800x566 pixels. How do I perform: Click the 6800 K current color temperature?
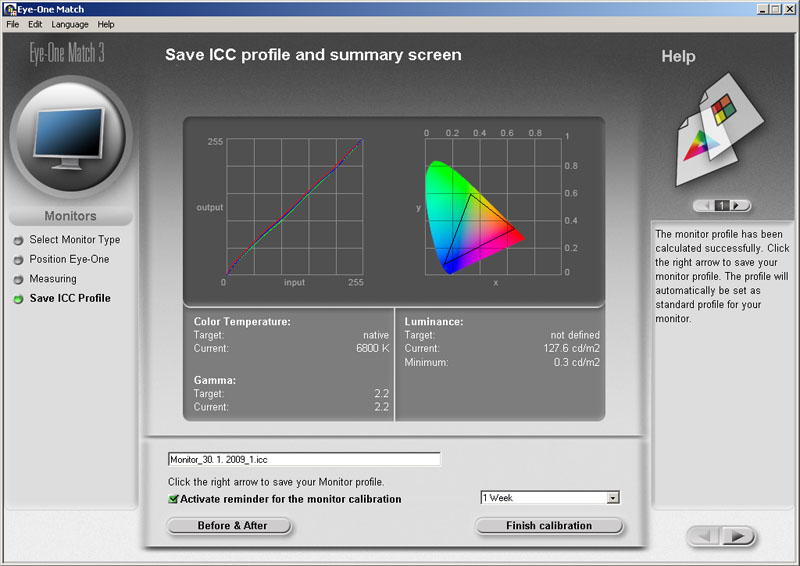point(372,348)
